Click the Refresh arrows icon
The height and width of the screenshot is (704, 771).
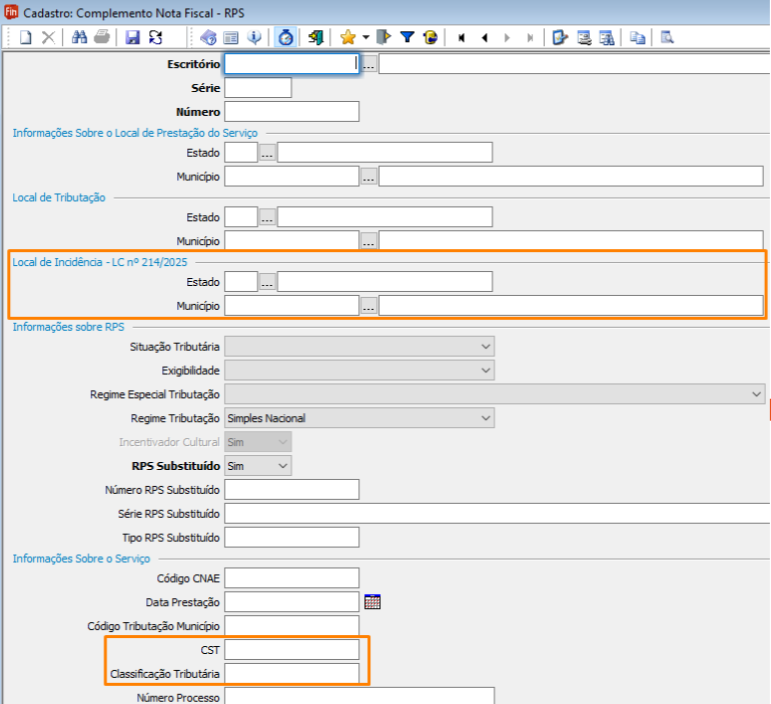155,37
